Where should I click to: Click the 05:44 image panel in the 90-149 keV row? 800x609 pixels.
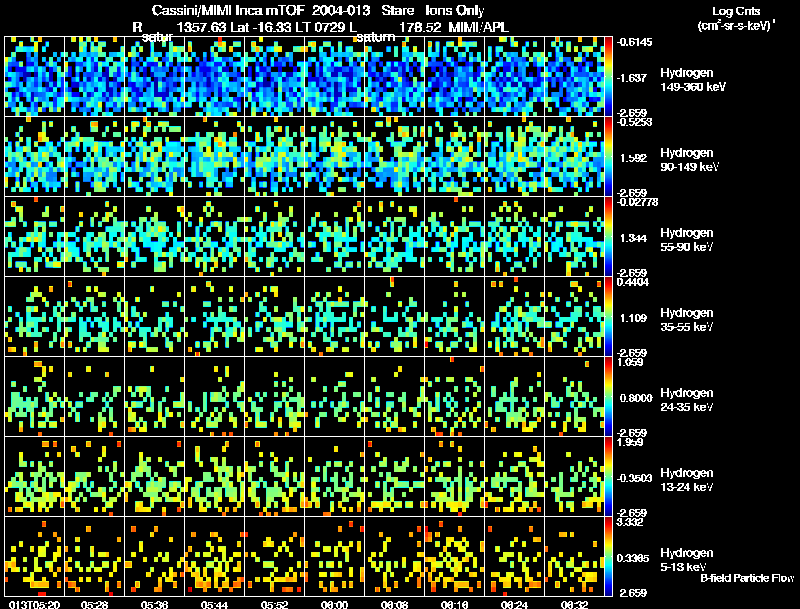(x=214, y=157)
